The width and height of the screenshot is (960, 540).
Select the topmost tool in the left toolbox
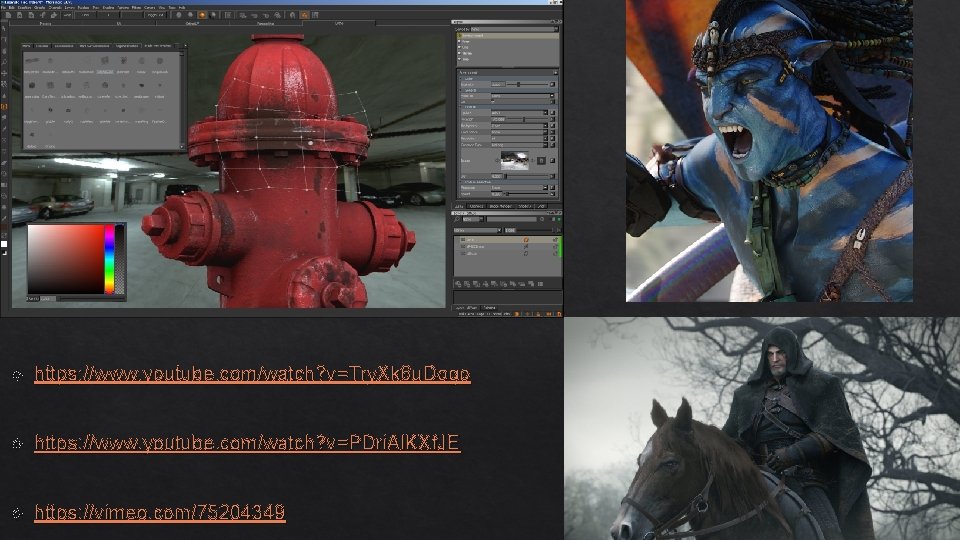click(4, 29)
